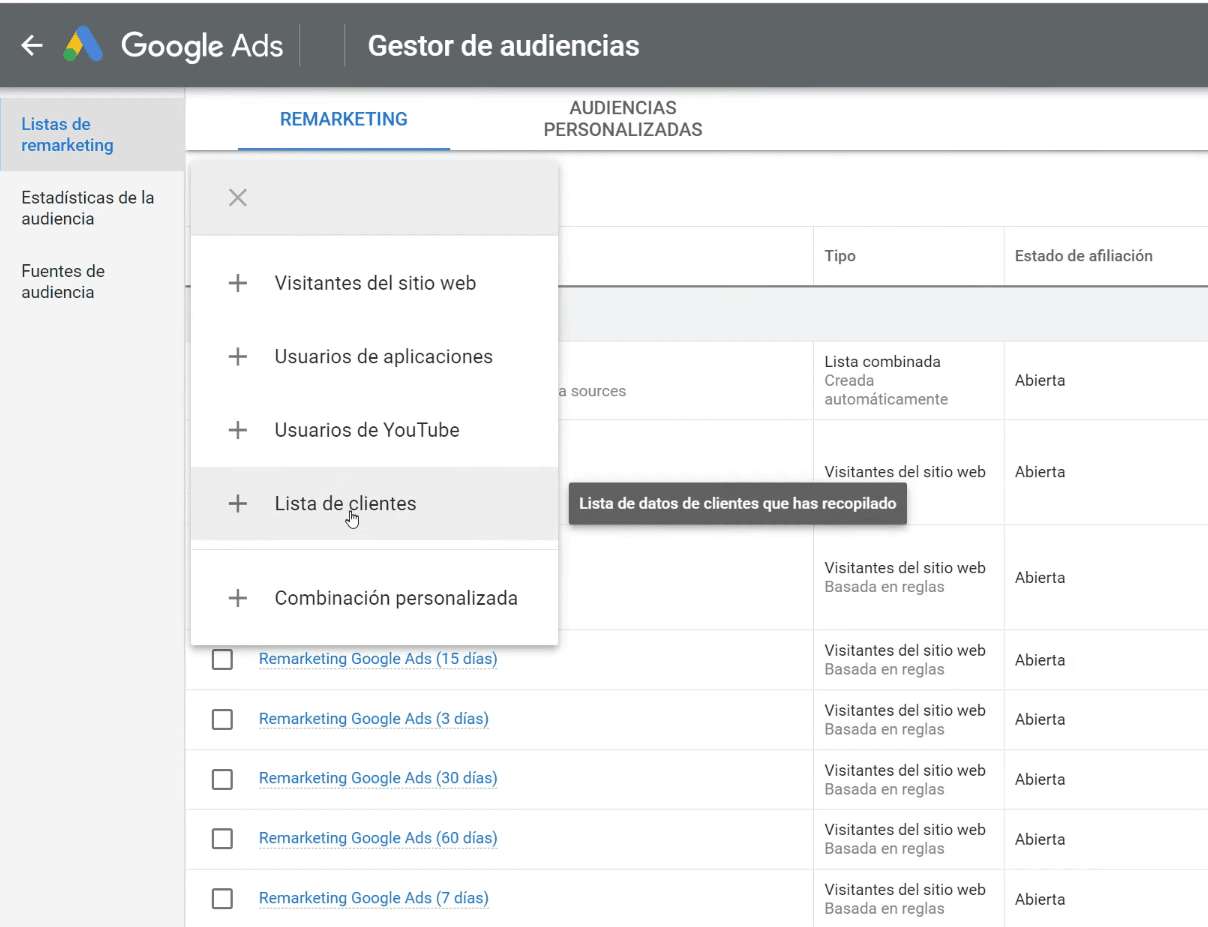Click plus icon beside Combinación personalizada
Image resolution: width=1208 pixels, height=927 pixels.
[x=237, y=598]
